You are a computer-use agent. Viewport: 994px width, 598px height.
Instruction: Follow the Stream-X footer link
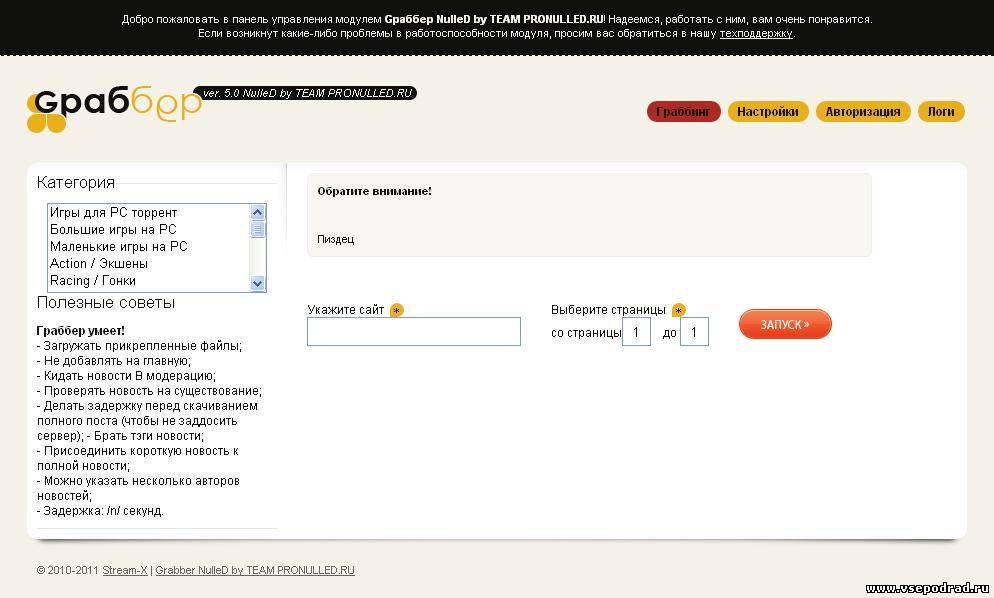[125, 570]
